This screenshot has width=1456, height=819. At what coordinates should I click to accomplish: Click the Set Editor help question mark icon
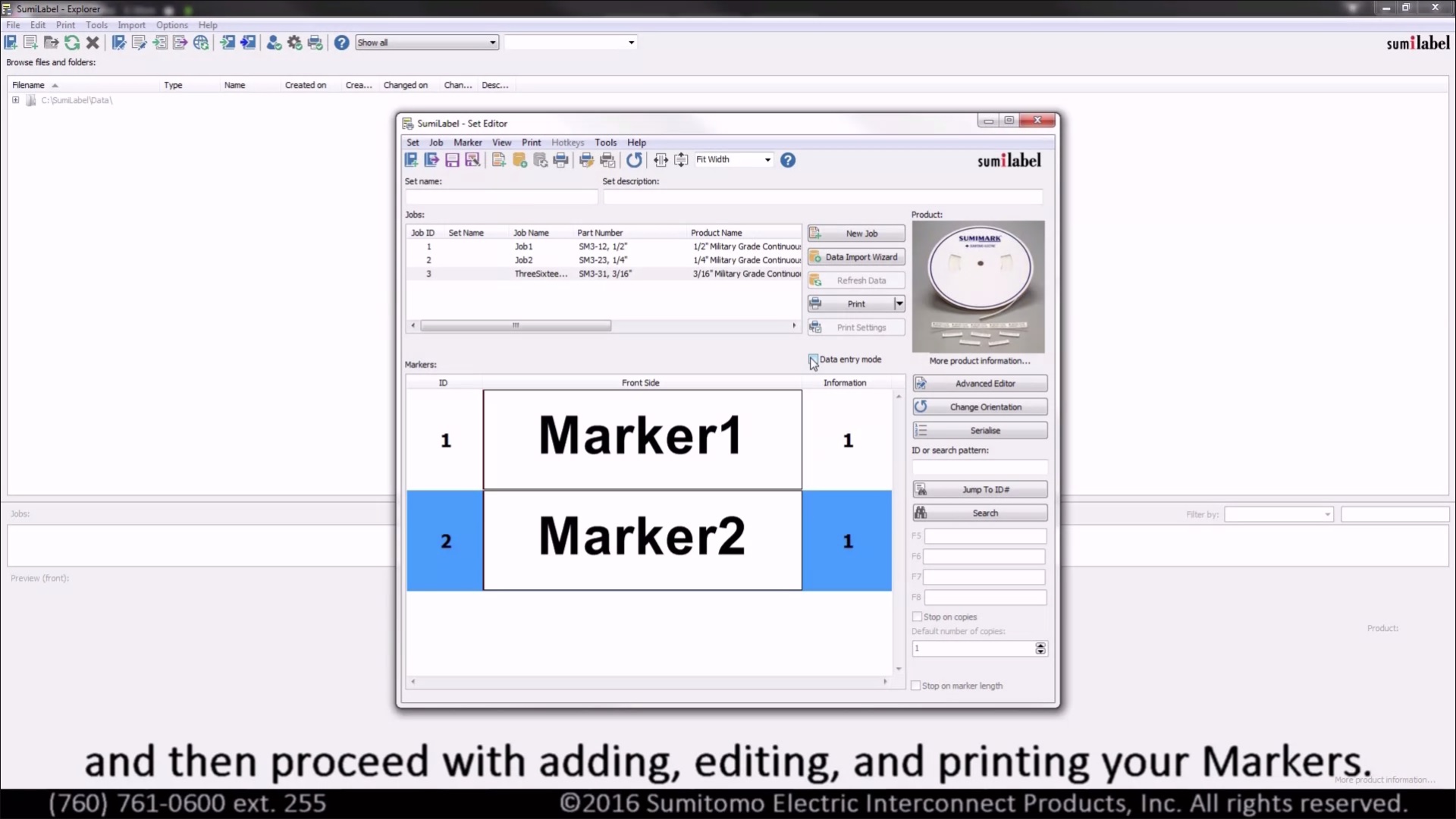tap(788, 160)
